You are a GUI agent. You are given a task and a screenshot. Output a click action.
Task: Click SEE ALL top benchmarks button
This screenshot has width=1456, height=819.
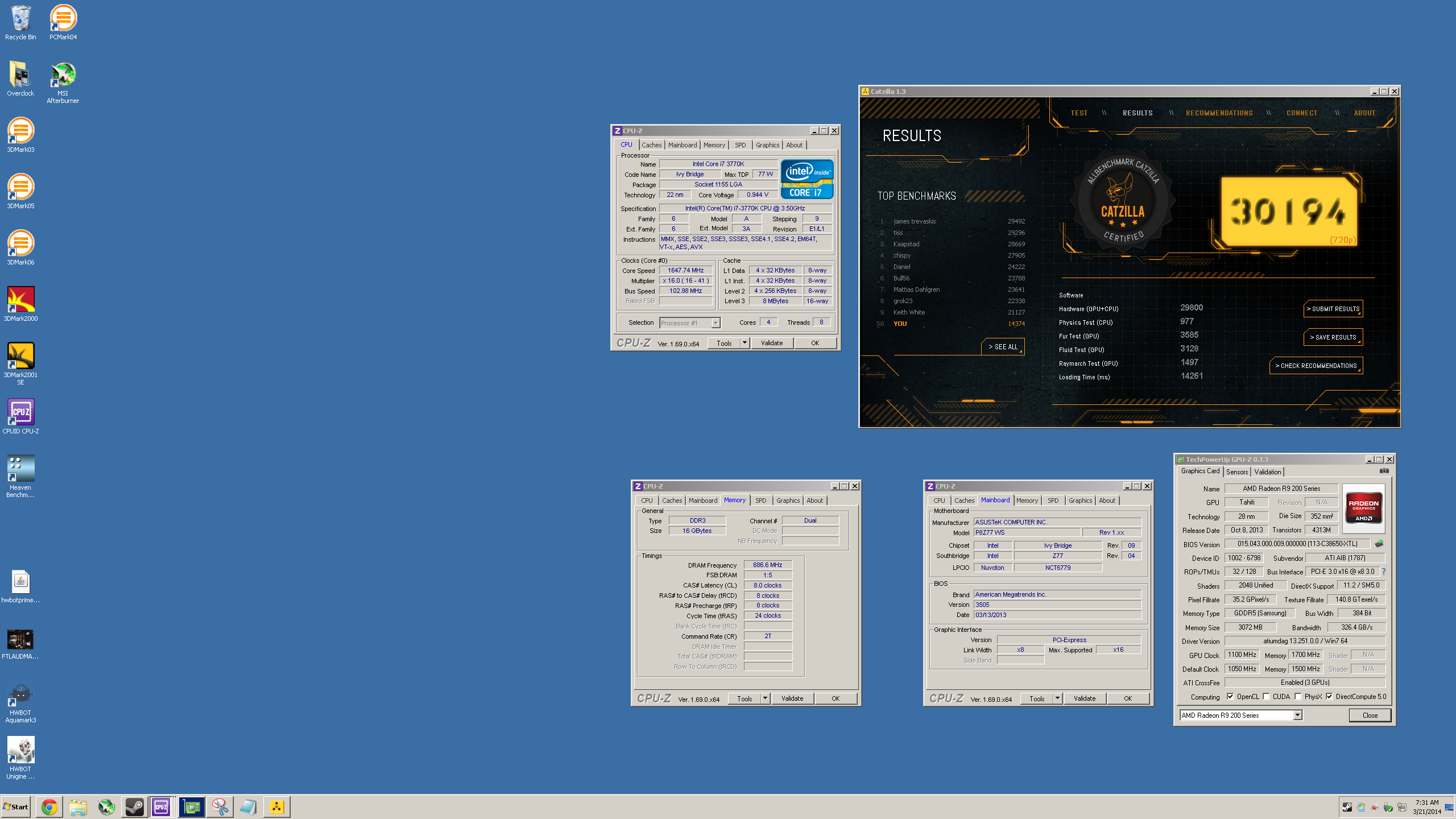click(1002, 346)
